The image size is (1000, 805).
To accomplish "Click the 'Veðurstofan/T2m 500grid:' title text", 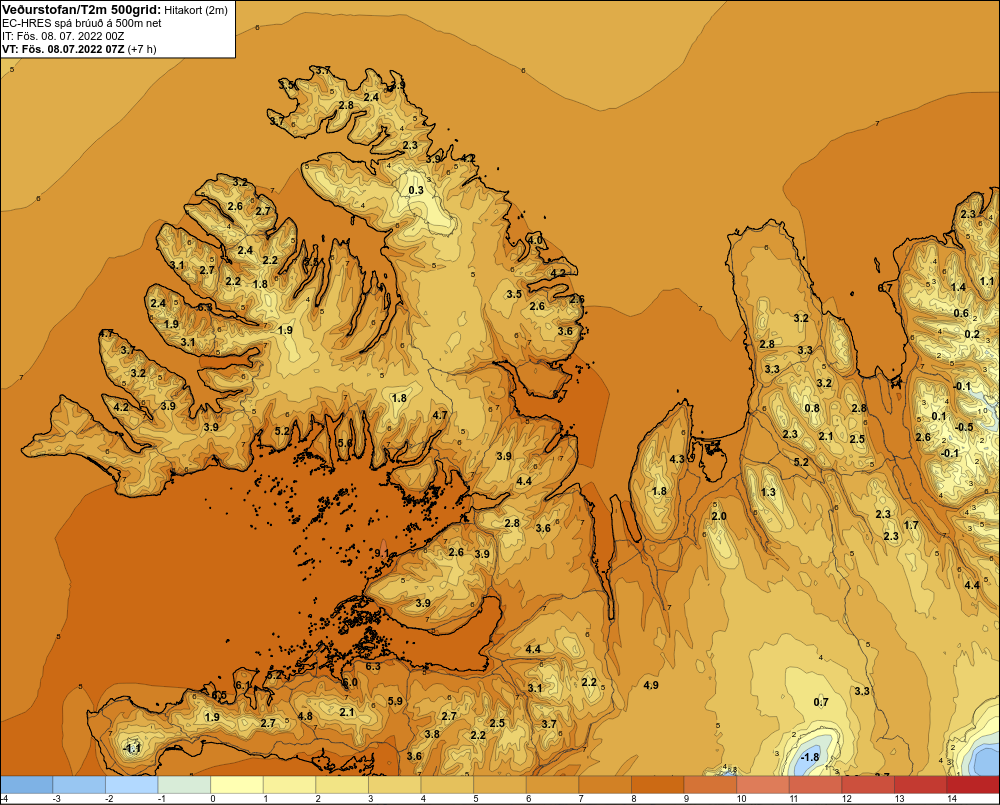I will click(82, 10).
